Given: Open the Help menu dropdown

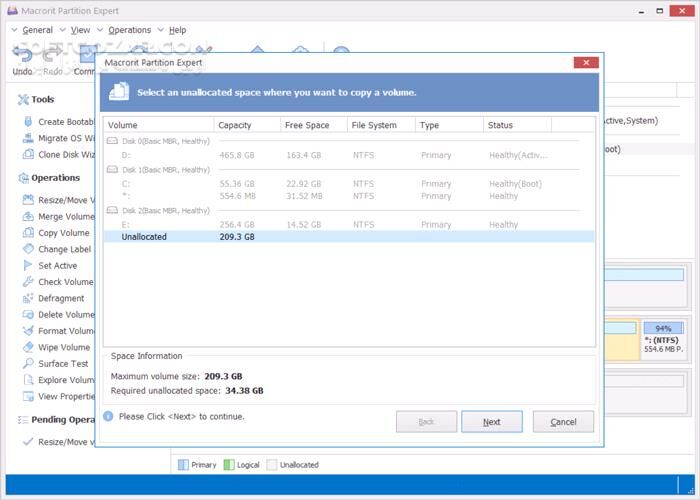Looking at the screenshot, I should click(176, 30).
